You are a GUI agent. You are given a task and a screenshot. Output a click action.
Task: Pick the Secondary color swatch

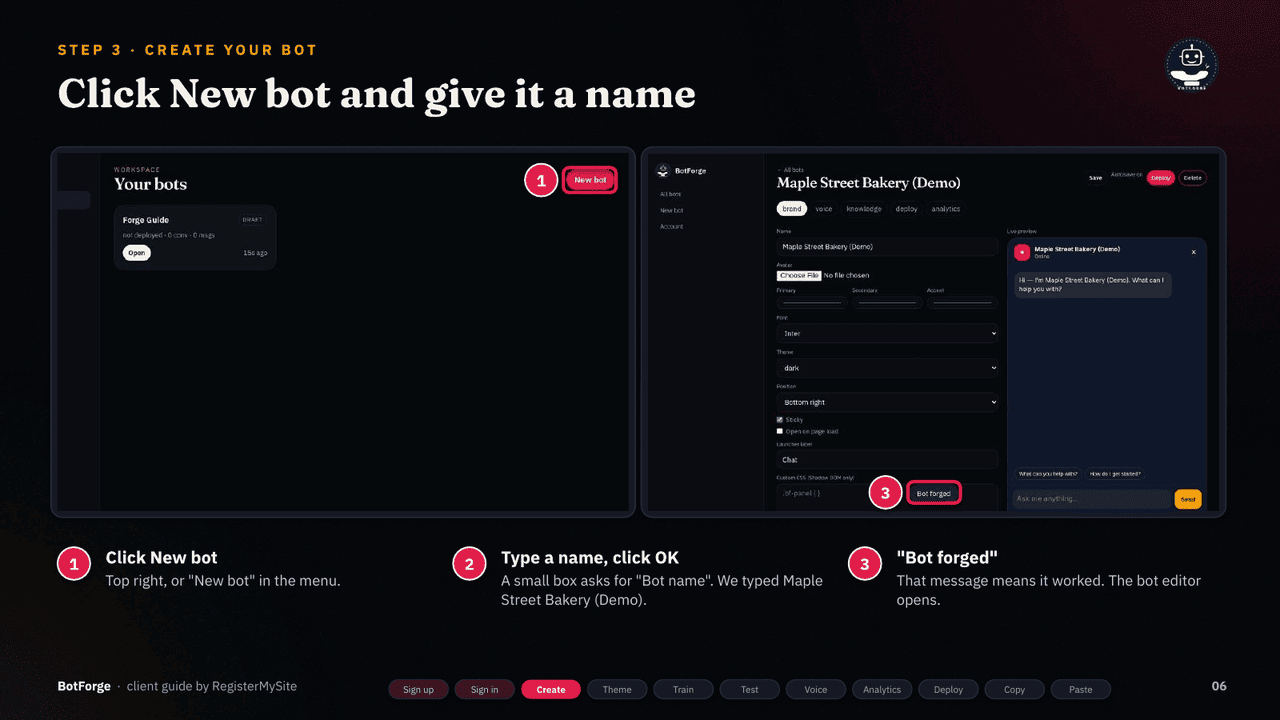click(887, 301)
